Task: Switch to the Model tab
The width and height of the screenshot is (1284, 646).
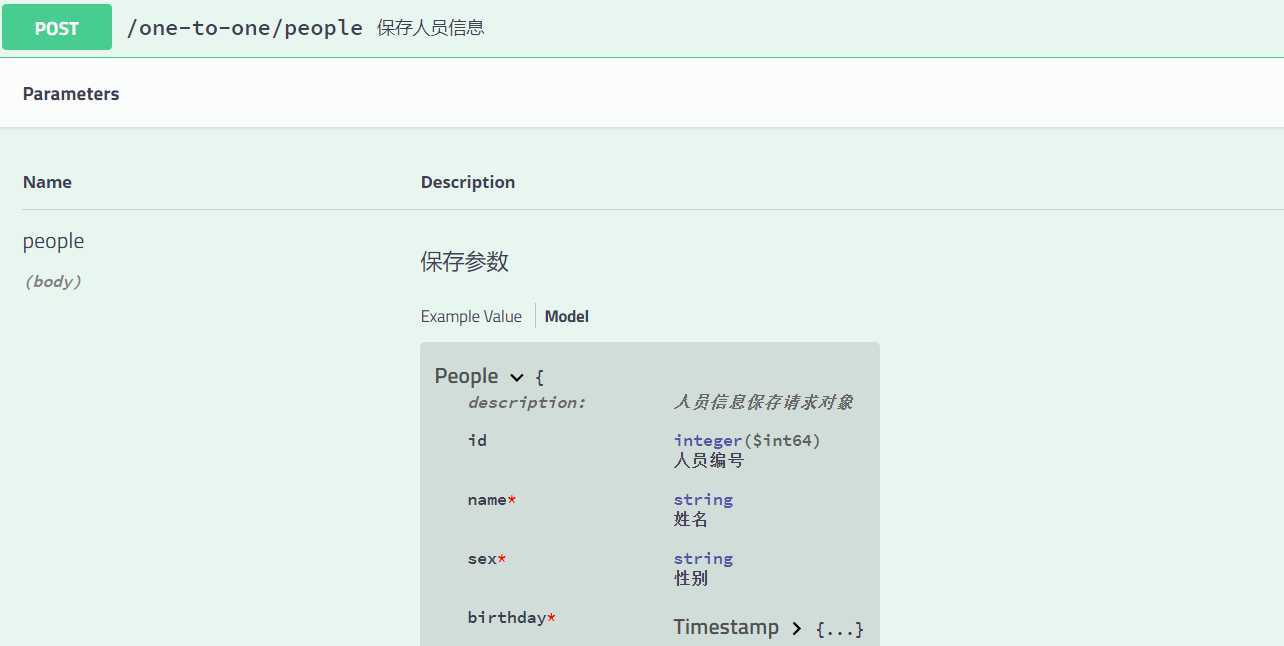Action: (566, 316)
